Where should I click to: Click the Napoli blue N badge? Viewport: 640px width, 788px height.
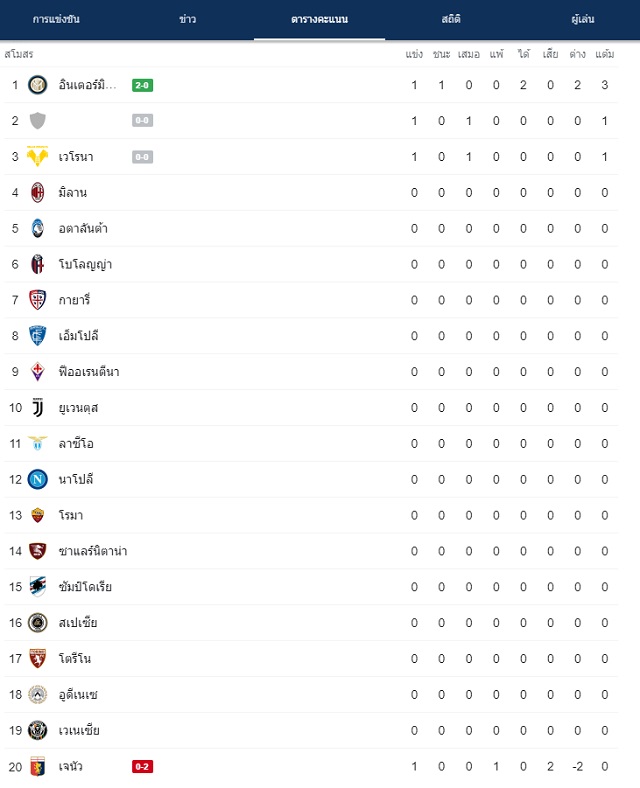[38, 479]
